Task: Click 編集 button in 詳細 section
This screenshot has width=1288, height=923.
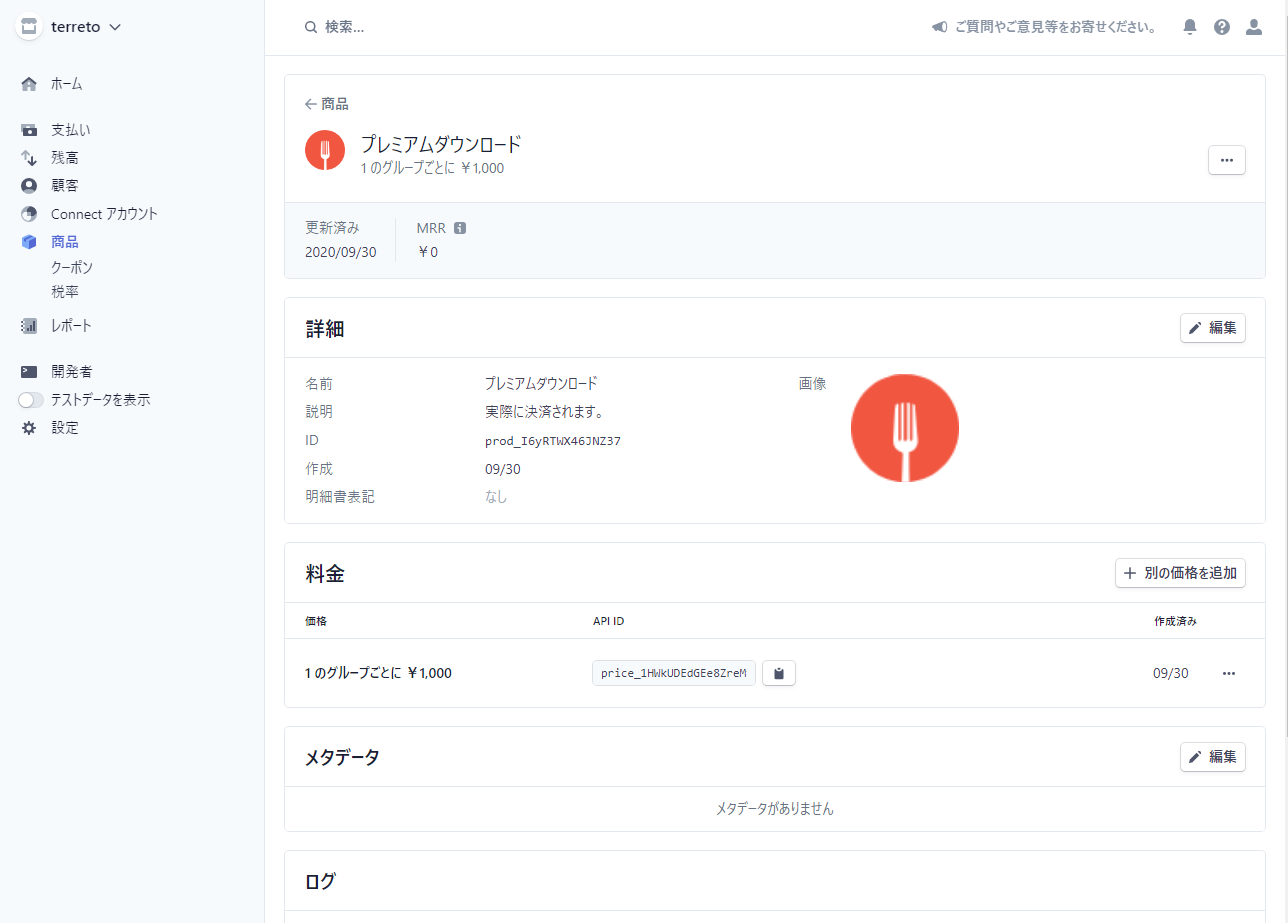Action: [1212, 328]
